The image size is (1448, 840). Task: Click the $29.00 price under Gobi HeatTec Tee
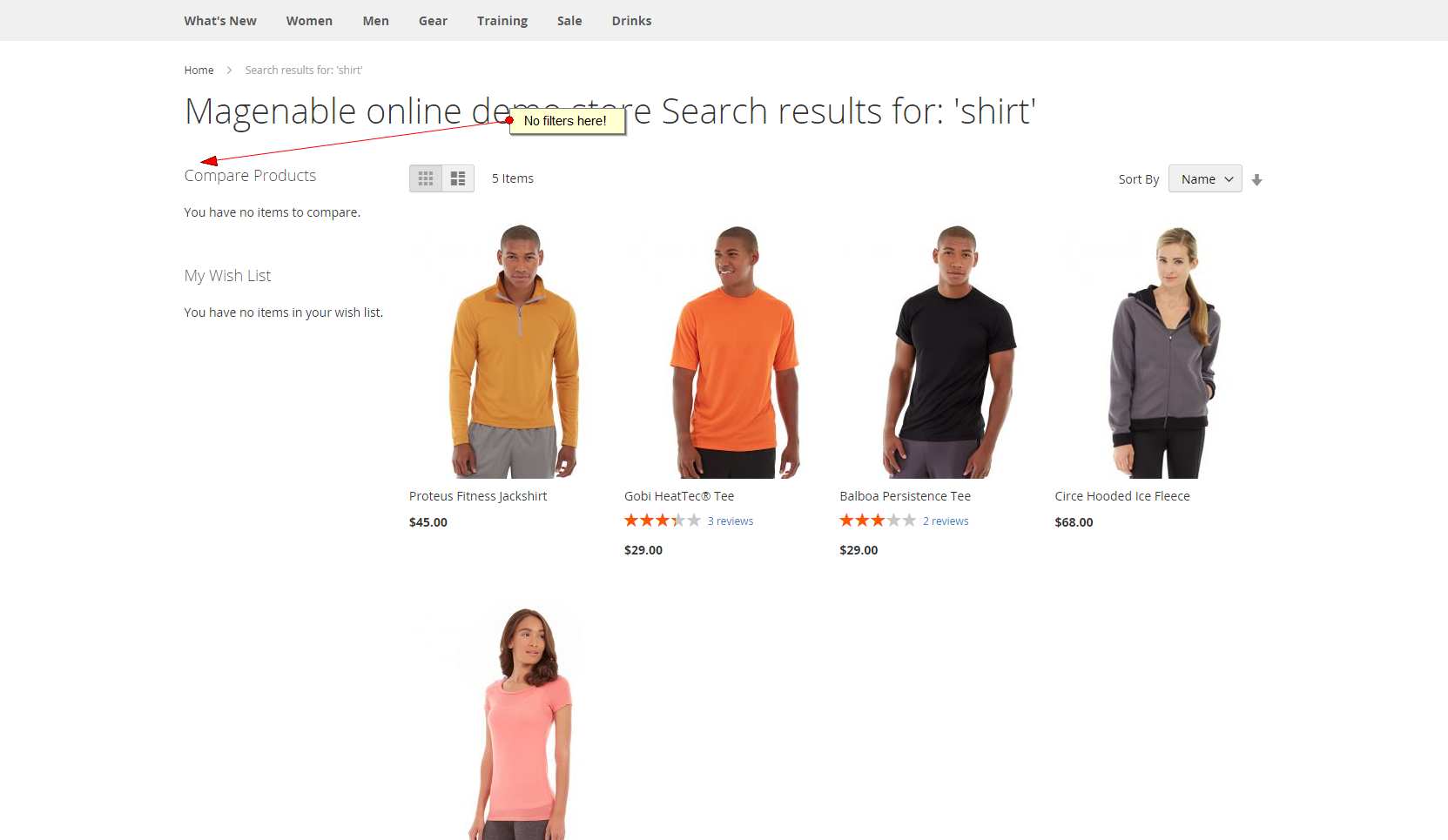pyautogui.click(x=643, y=550)
